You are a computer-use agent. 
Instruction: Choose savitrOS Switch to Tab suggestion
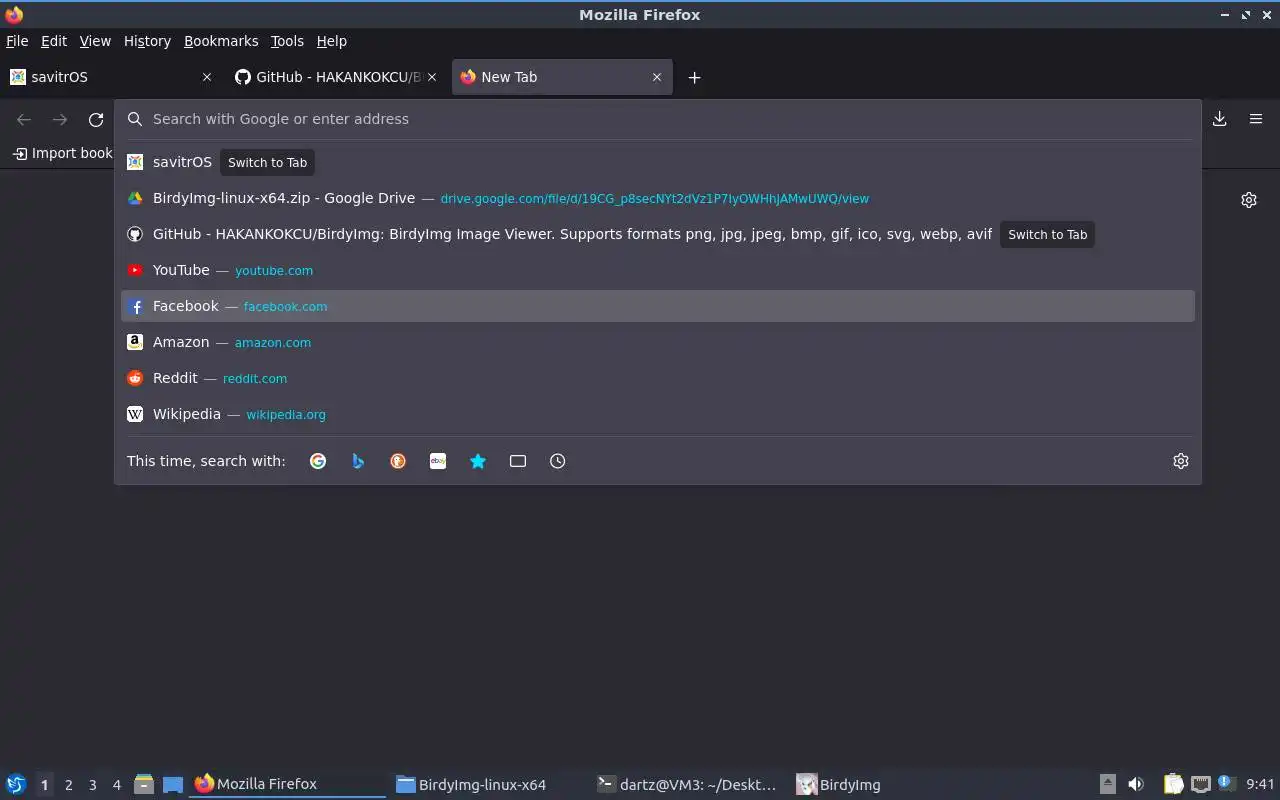coord(658,162)
